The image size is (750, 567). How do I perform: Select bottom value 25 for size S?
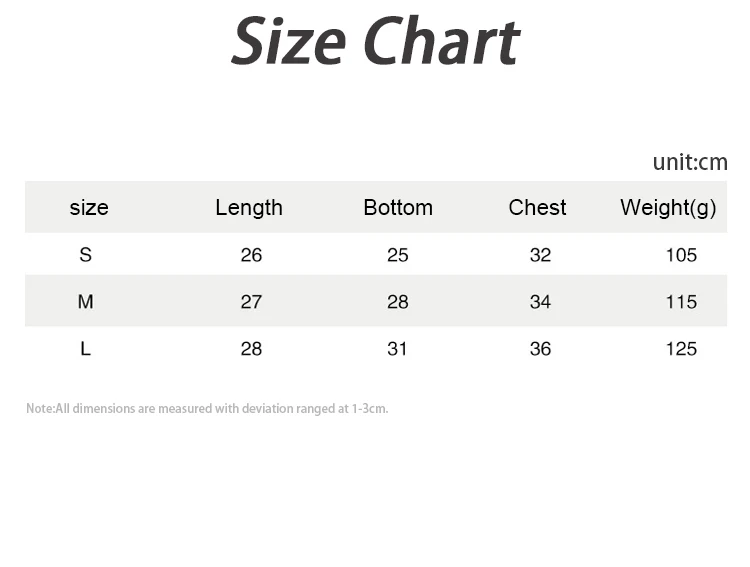pyautogui.click(x=398, y=255)
